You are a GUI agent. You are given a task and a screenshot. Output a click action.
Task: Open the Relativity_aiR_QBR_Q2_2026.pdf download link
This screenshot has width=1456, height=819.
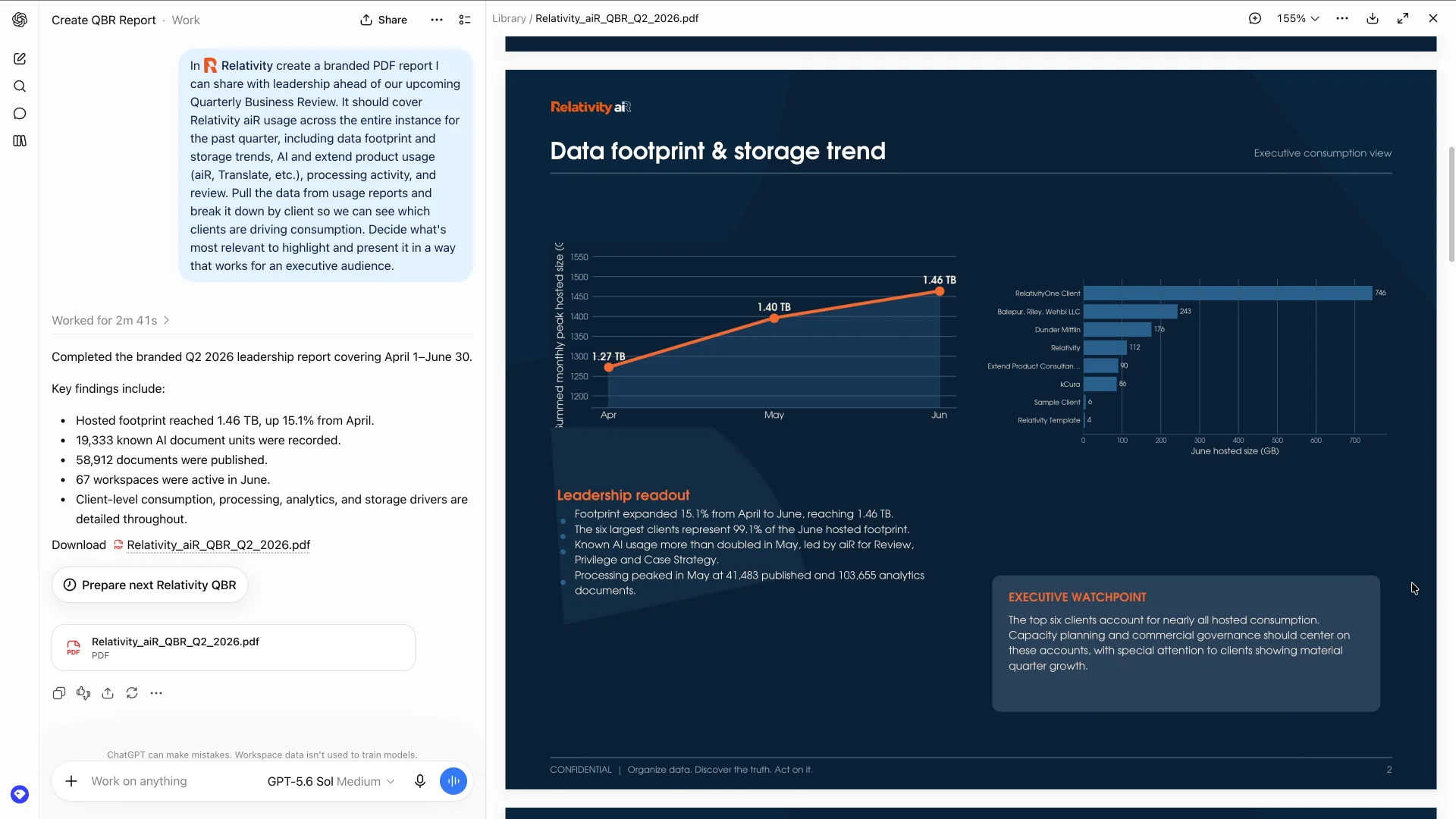coord(218,544)
